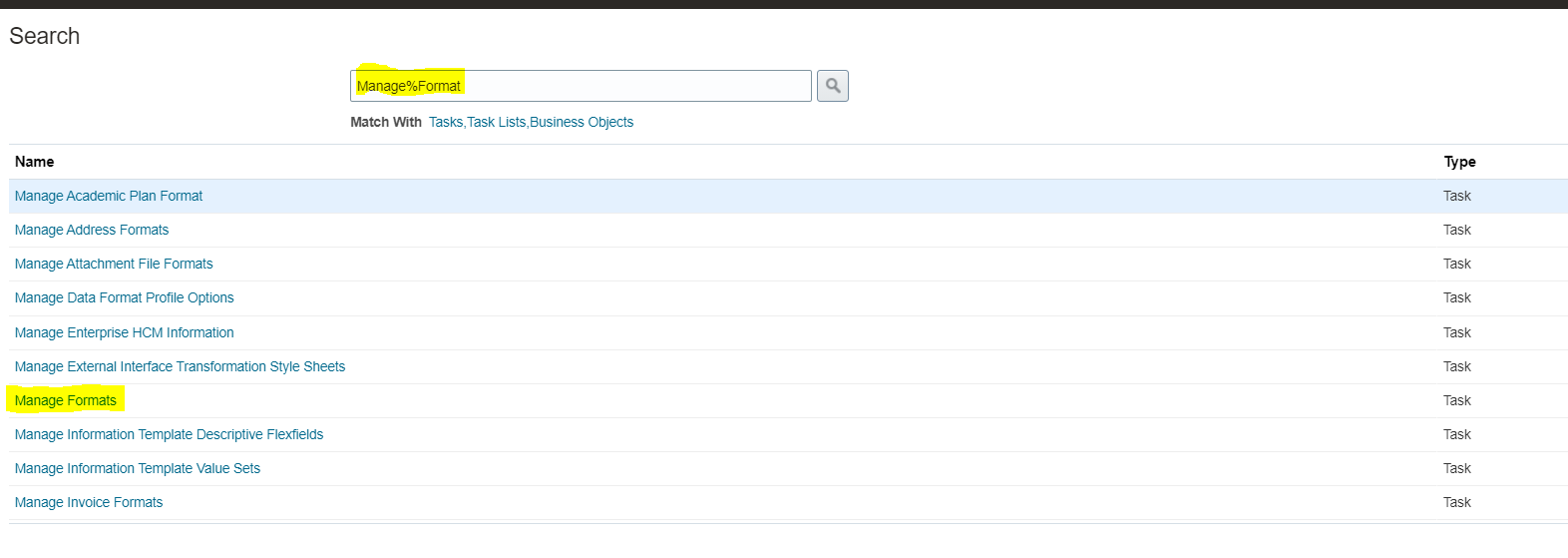This screenshot has height=558, width=1568.
Task: Open Manage Information Template Descriptive Flexfields
Action: point(169,434)
